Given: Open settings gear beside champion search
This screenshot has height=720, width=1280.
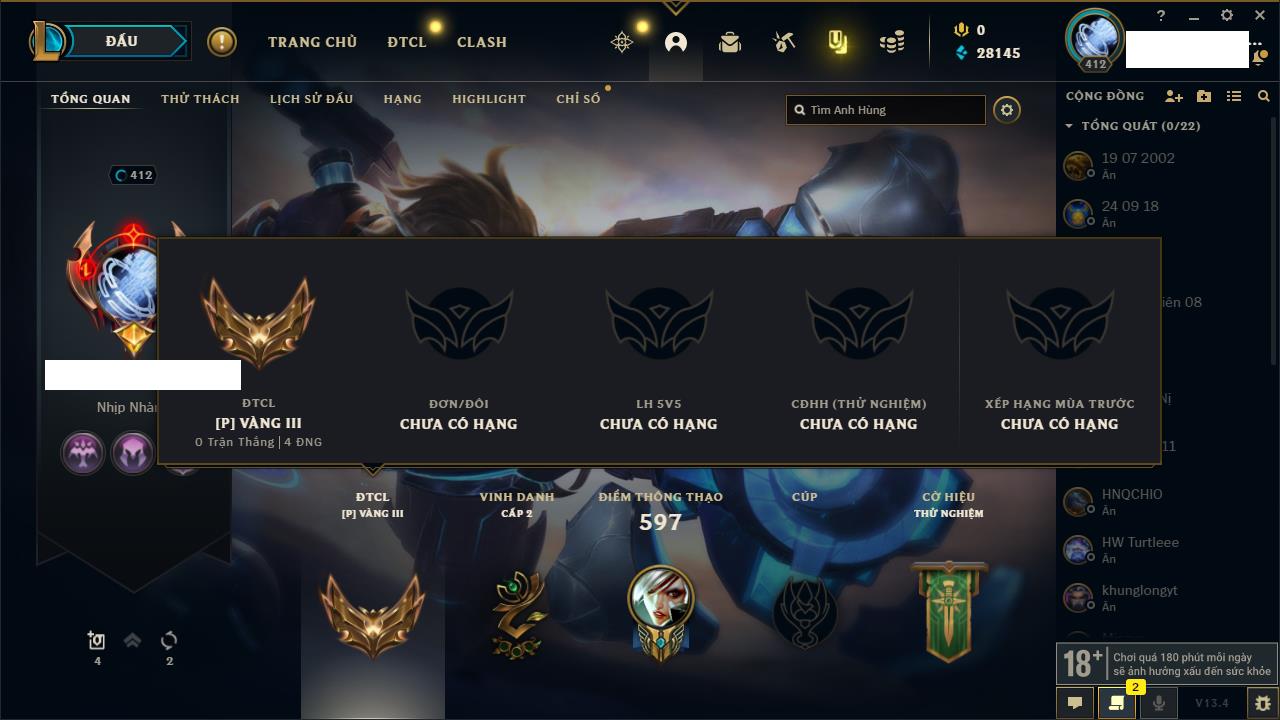Looking at the screenshot, I should pyautogui.click(x=1007, y=110).
